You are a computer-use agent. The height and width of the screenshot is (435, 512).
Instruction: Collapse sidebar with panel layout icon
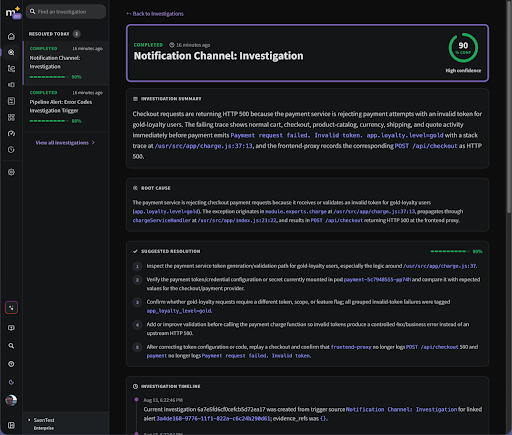click(11, 425)
